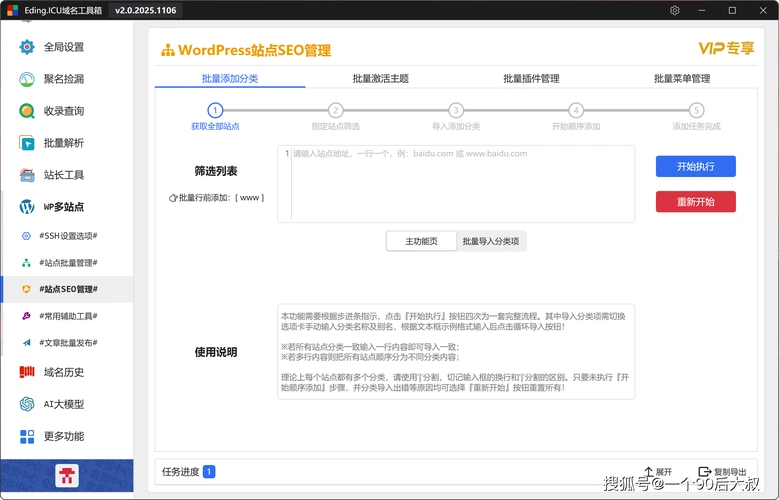Click the 展开 text label
779x500 pixels.
[664, 472]
